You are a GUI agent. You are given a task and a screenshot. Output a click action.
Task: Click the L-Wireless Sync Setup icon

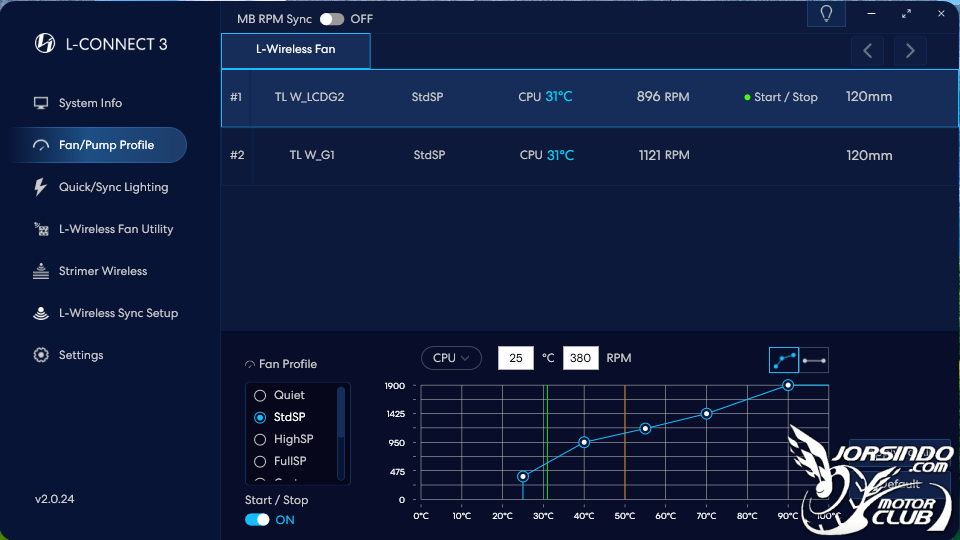click(41, 313)
